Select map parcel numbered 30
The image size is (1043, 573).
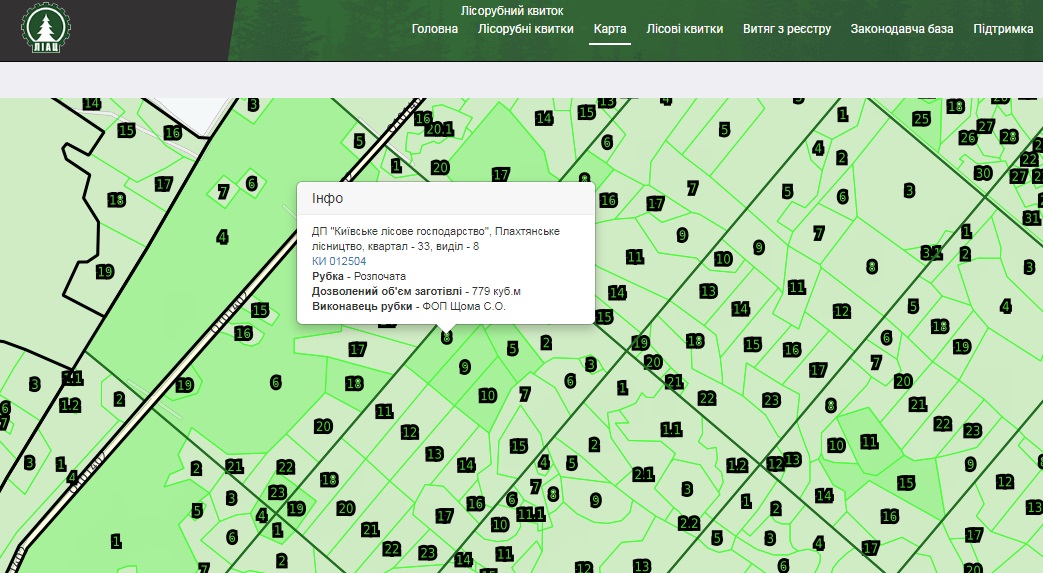click(x=982, y=173)
